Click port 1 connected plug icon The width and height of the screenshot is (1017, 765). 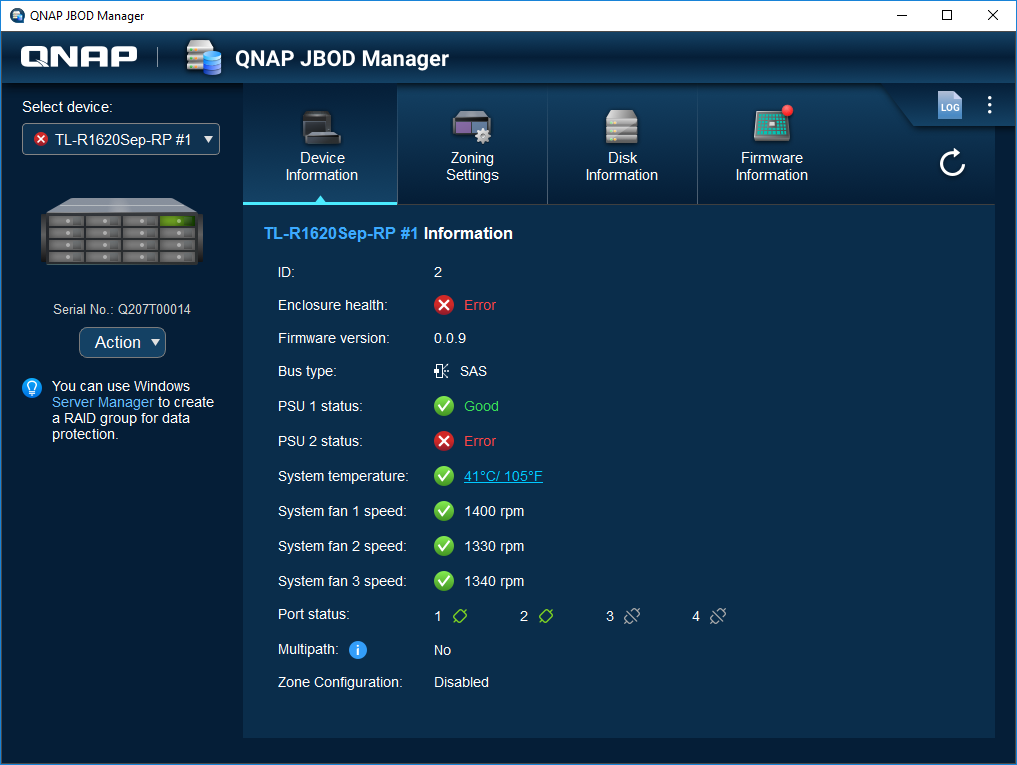[460, 616]
